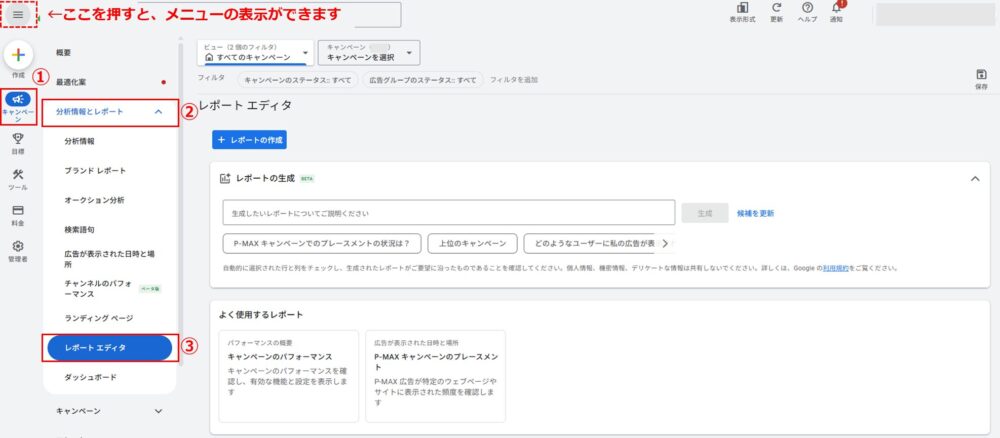This screenshot has height=438, width=1000.
Task: Open the ツール wrench icon
Action: (x=18, y=175)
